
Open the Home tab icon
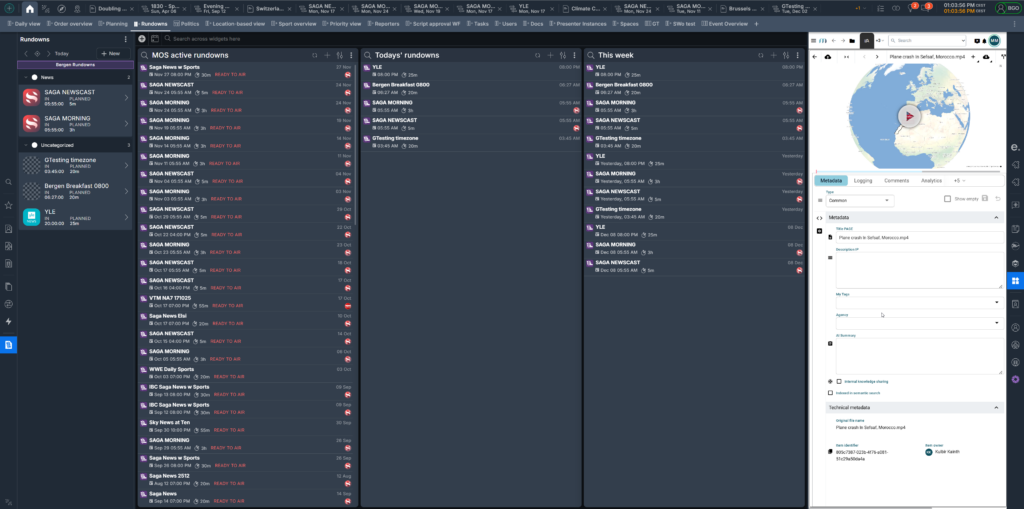[29, 8]
